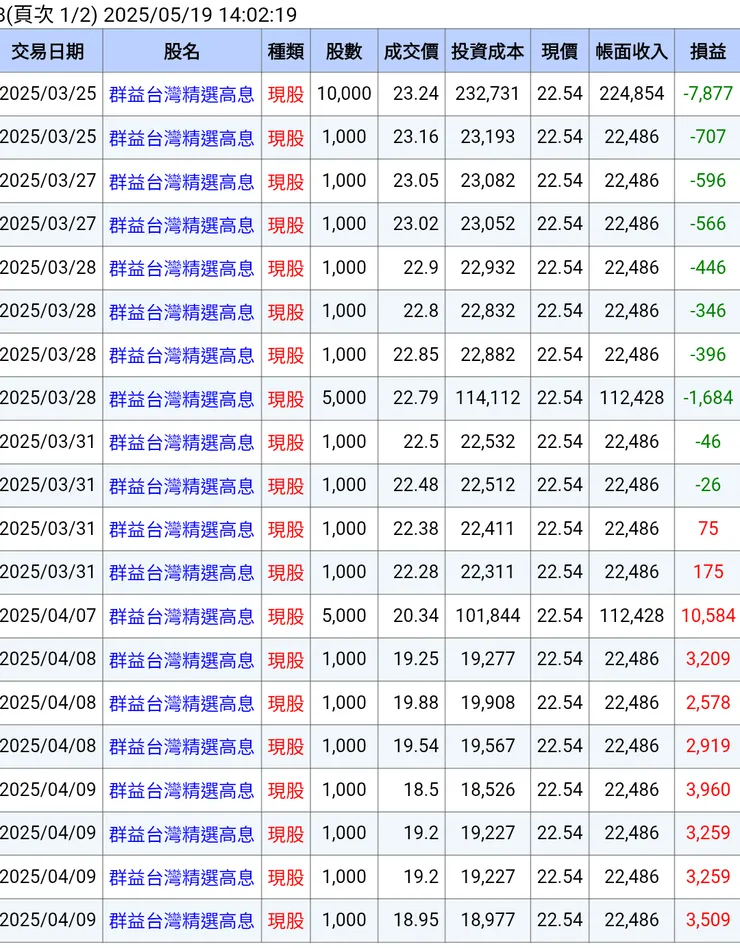
Task: Open 群益台灣精選高息 link in the 19.25 price row
Action: tap(181, 660)
